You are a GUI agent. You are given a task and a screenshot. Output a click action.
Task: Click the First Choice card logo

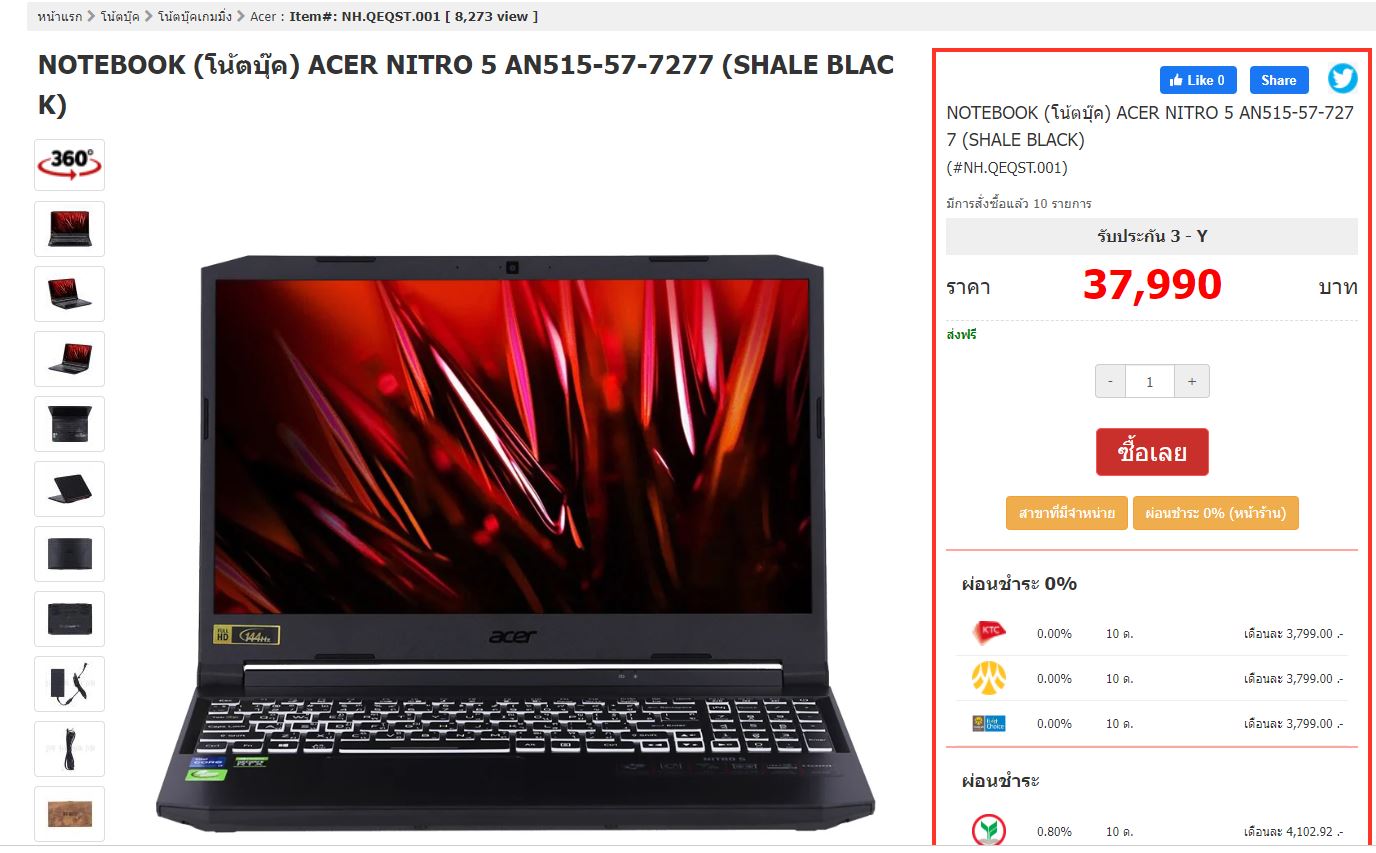point(988,723)
